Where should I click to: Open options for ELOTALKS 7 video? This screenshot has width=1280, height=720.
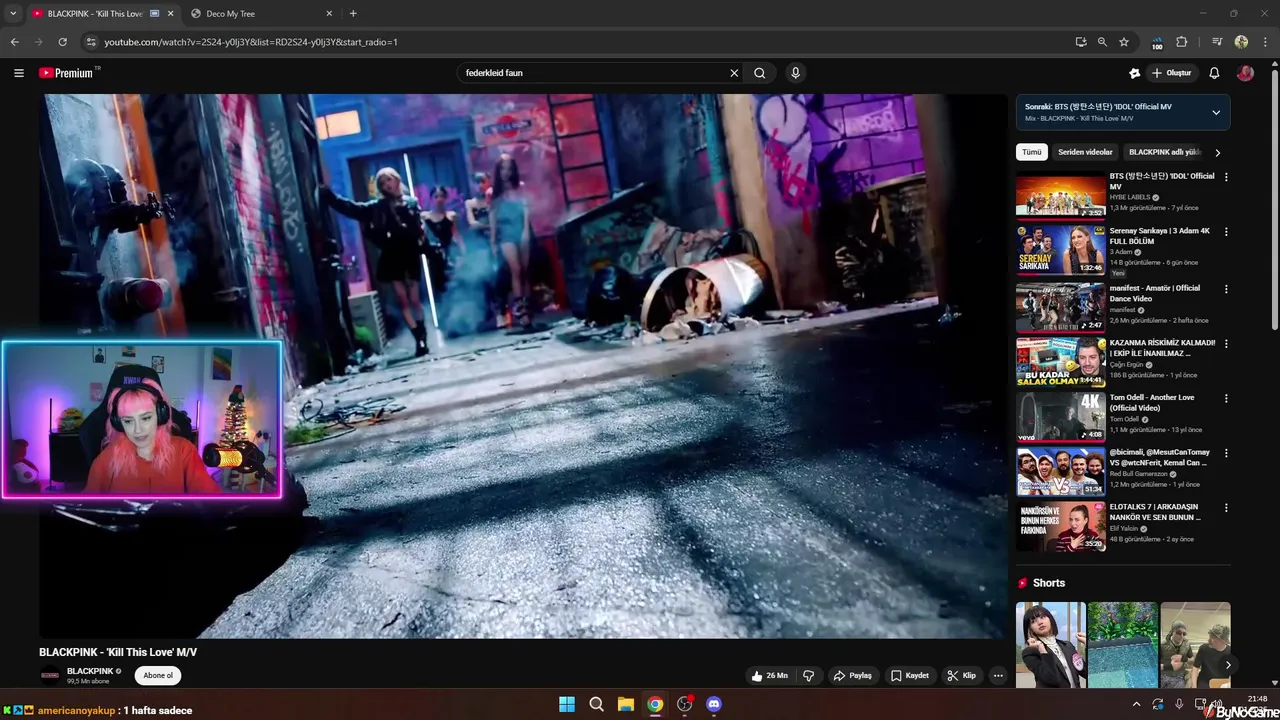[x=1226, y=508]
